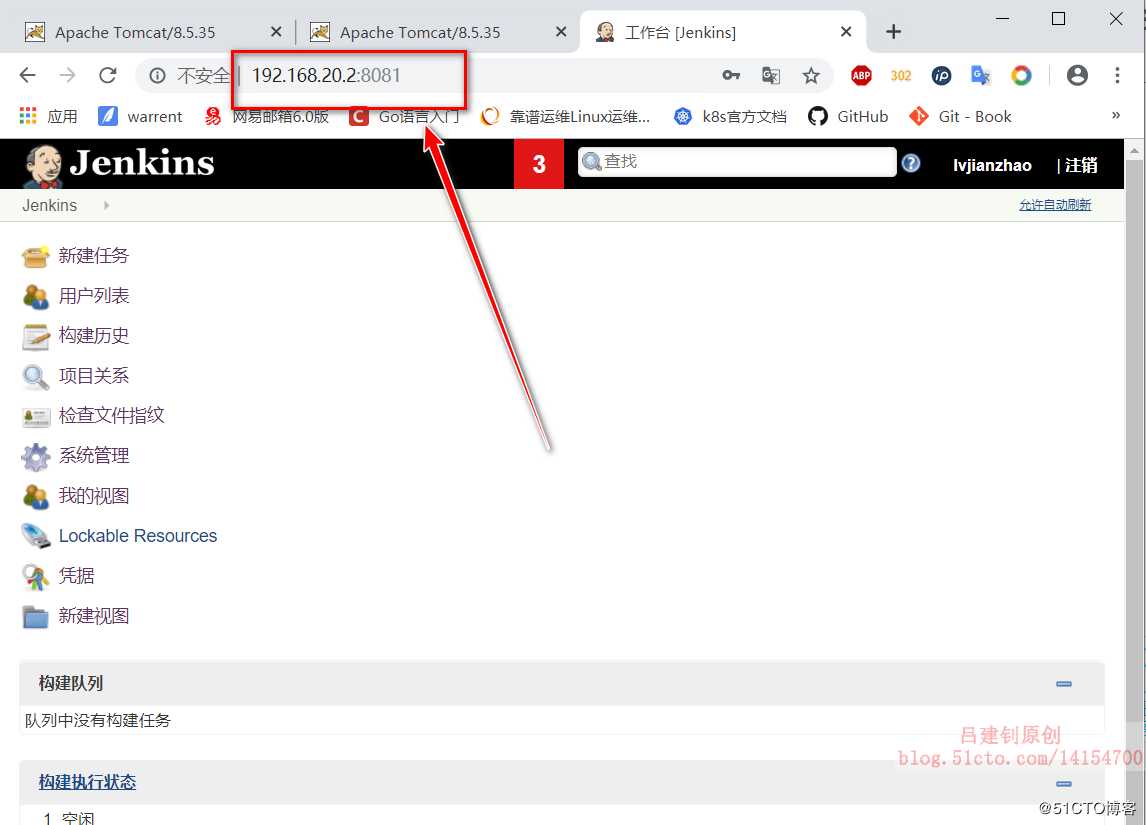Click the translate page icon in address bar

click(x=770, y=75)
